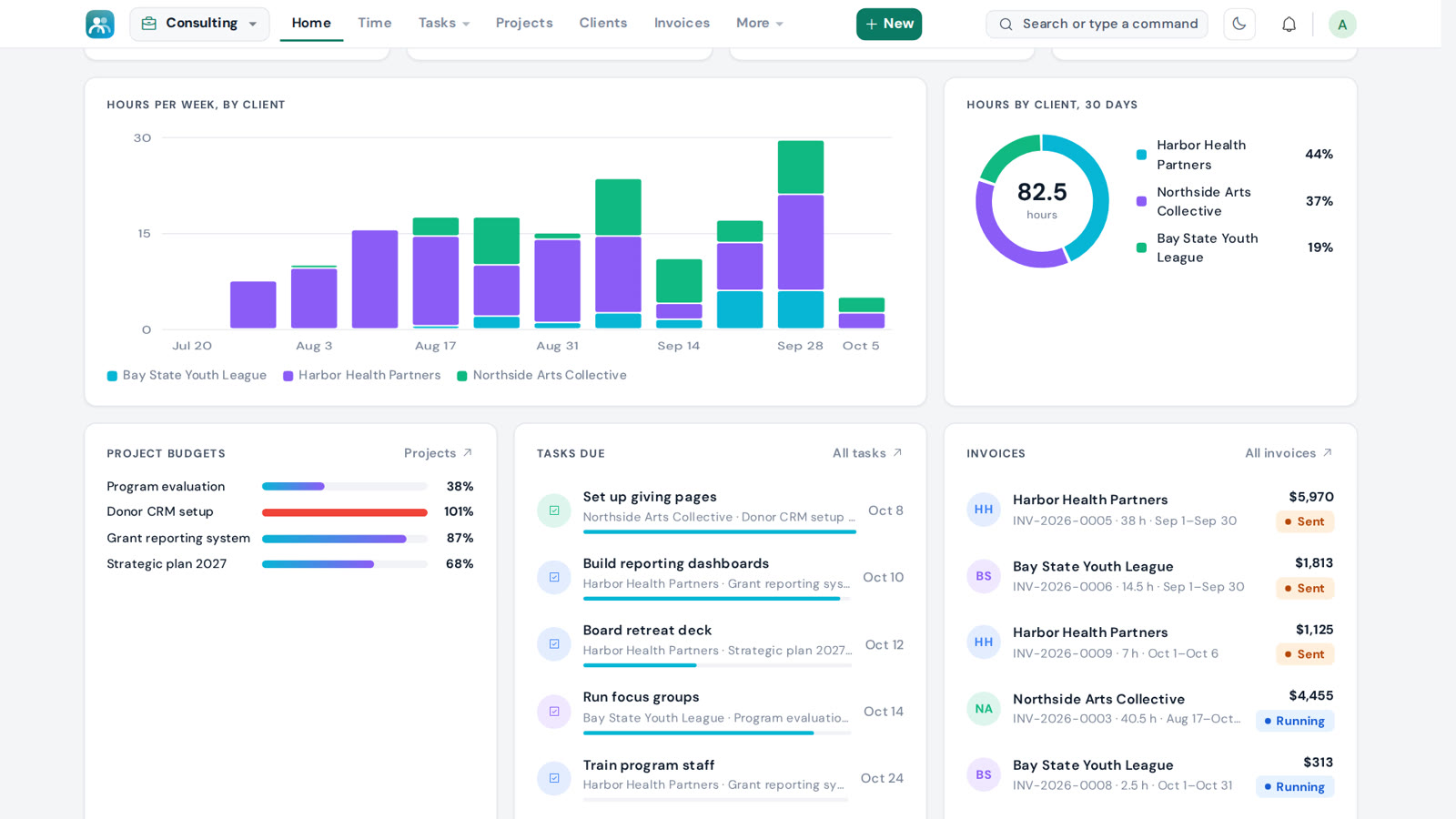Click arrow icon beside Projects link
This screenshot has width=1456, height=819.
tap(468, 452)
